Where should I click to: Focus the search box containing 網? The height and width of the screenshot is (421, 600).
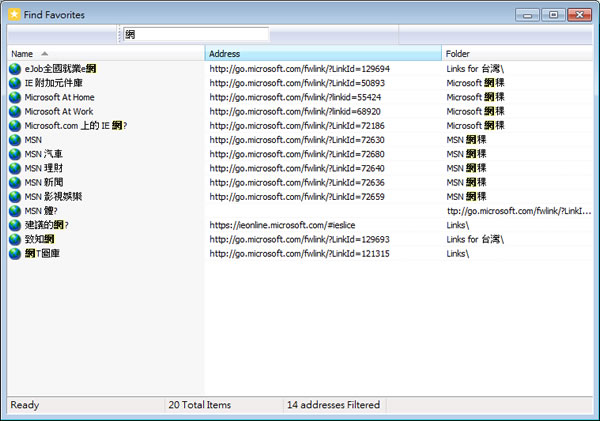[x=196, y=34]
